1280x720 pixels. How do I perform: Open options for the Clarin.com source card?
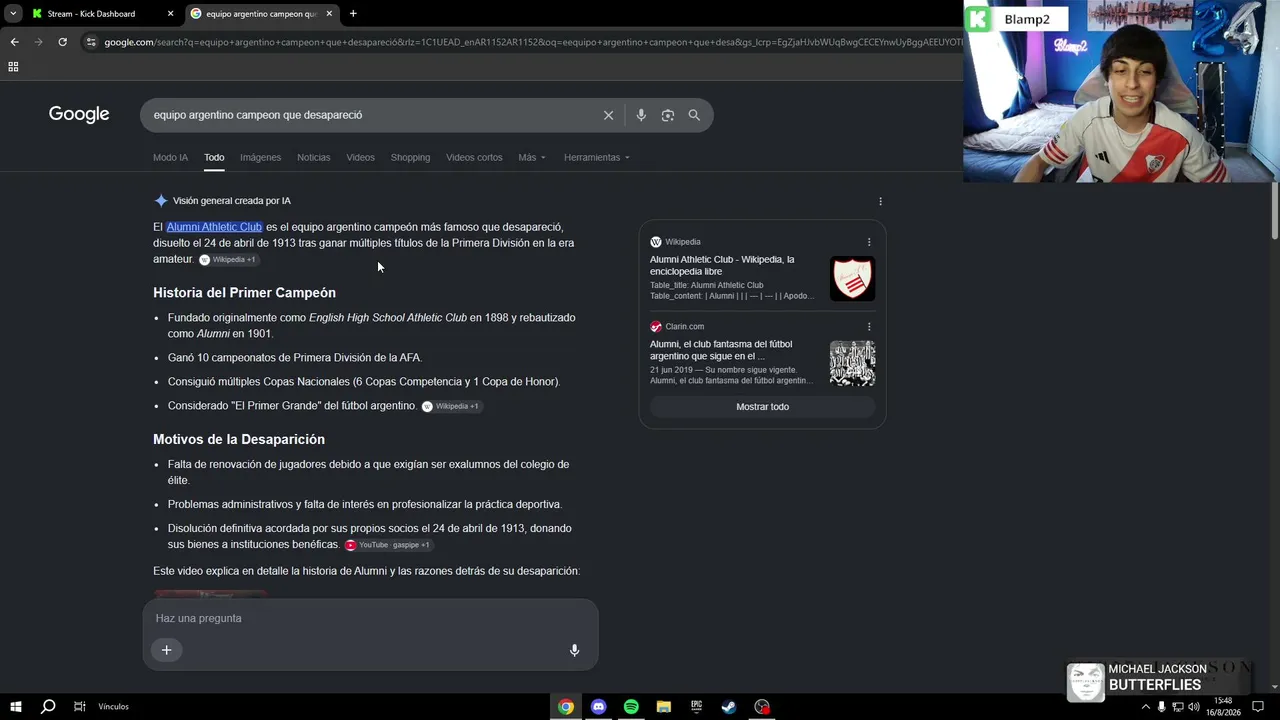click(869, 326)
